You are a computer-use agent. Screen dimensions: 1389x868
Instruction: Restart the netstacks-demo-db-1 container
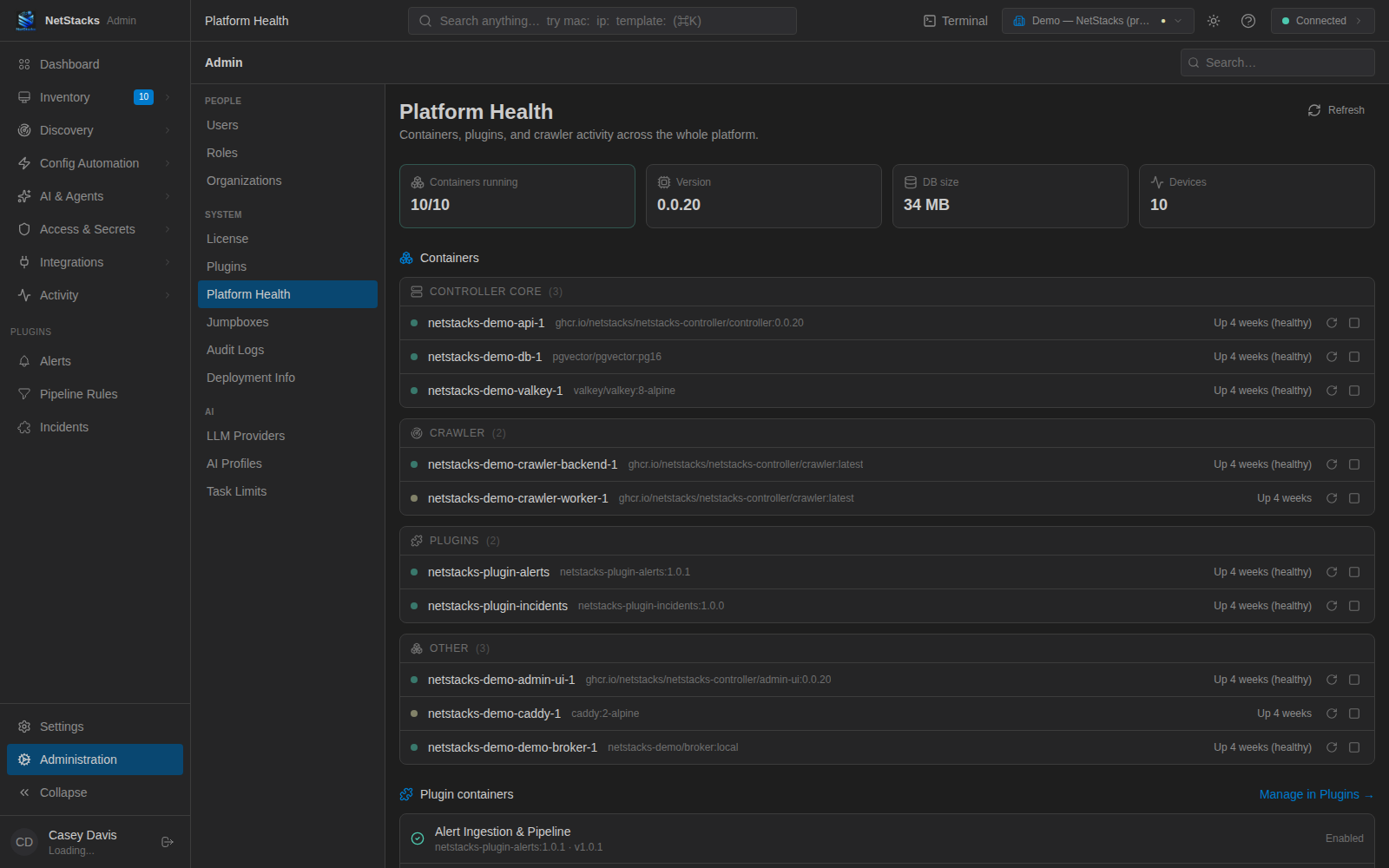[x=1332, y=357]
